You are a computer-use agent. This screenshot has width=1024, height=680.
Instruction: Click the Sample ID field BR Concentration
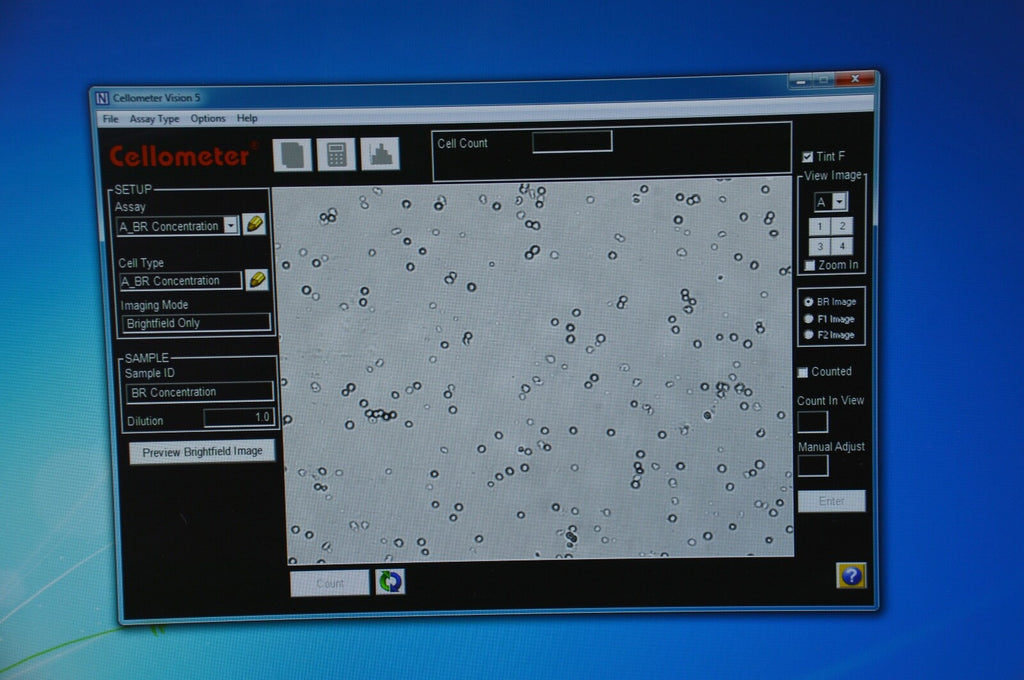click(199, 391)
